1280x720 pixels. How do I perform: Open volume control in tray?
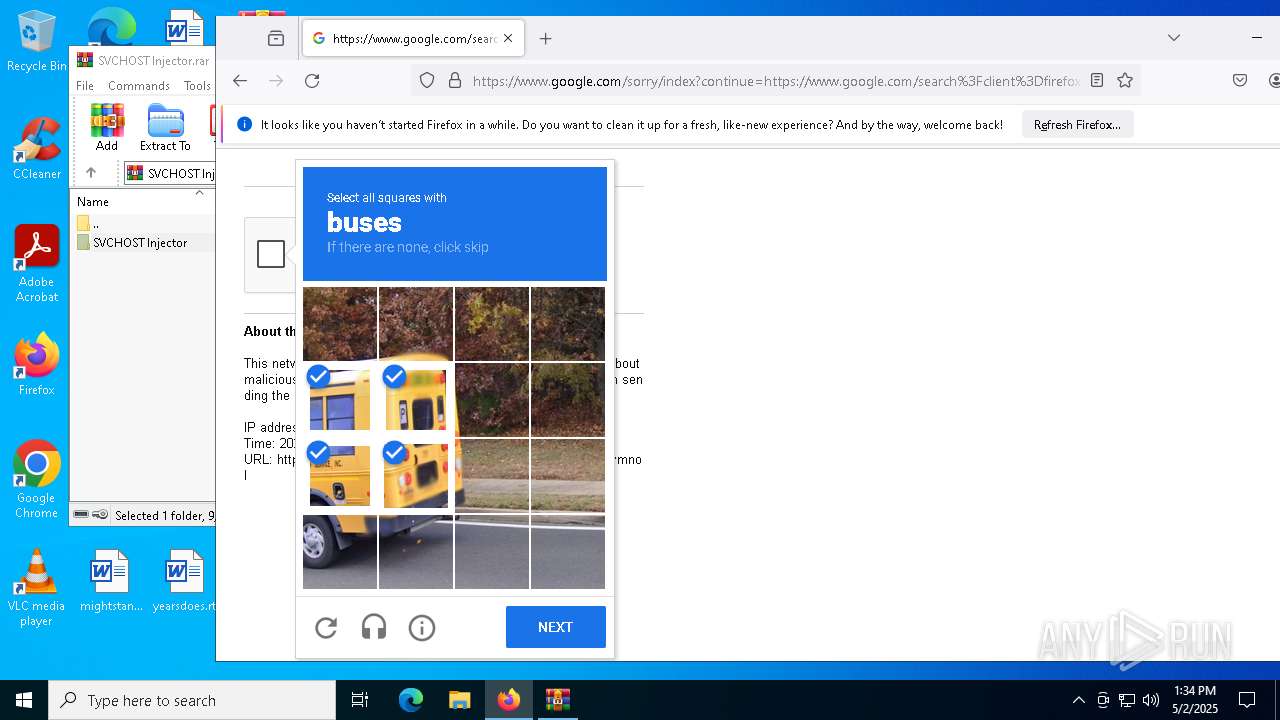pos(1151,700)
